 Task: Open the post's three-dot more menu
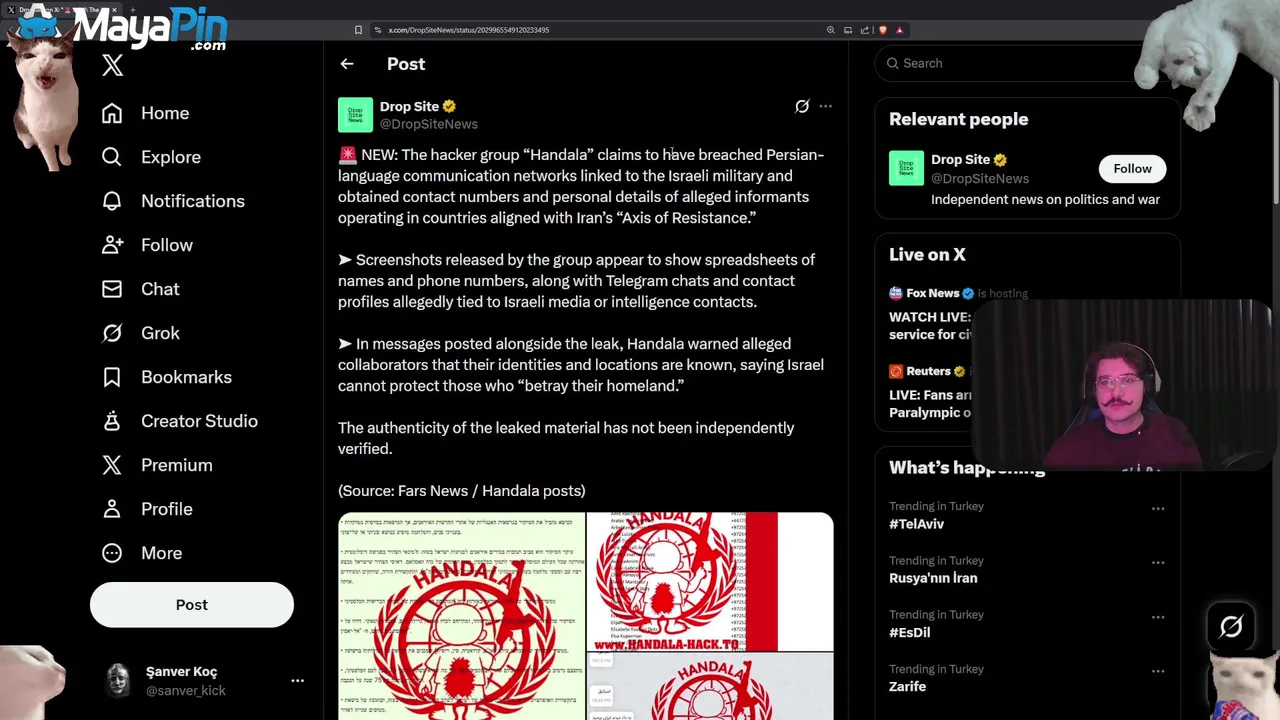point(825,106)
